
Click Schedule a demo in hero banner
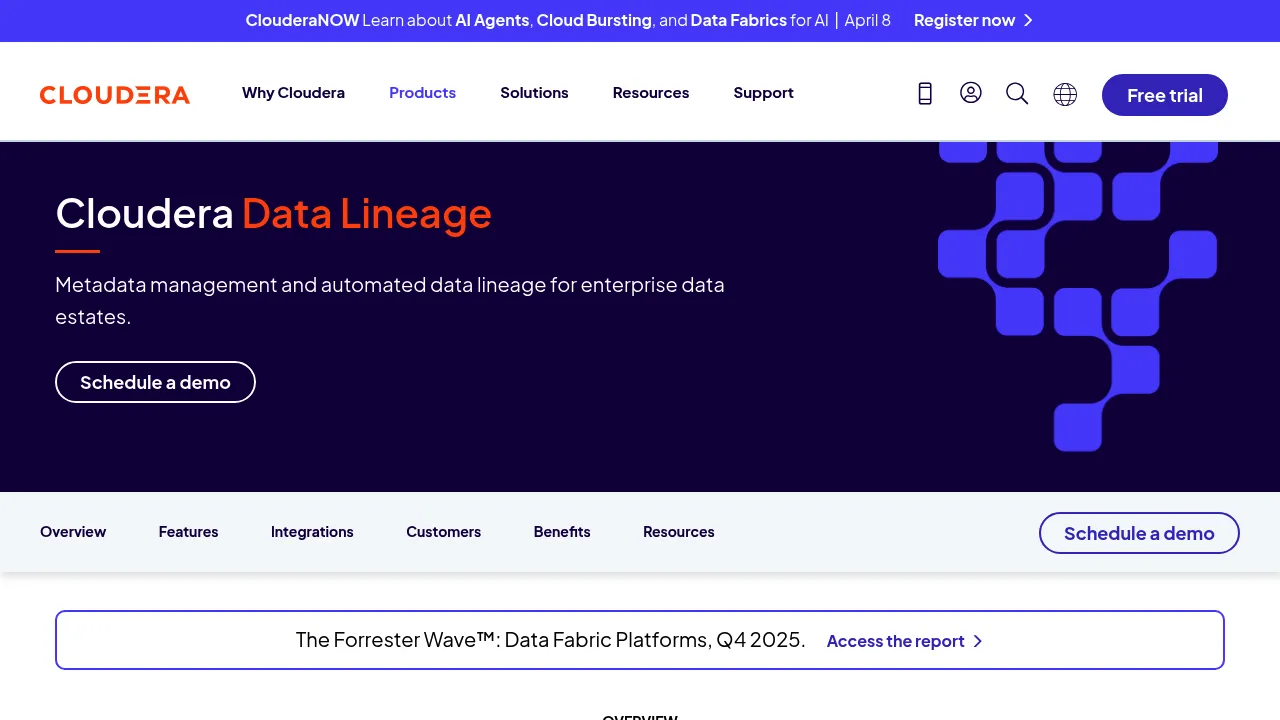[155, 382]
